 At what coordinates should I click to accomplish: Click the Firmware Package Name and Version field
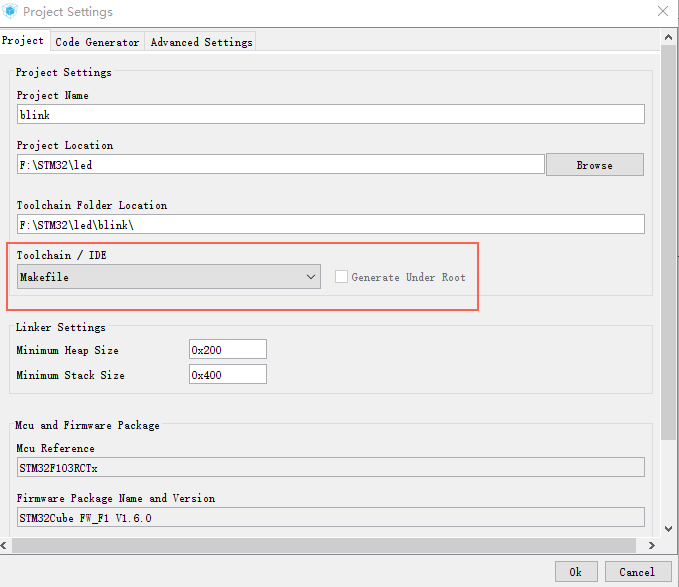coord(330,517)
